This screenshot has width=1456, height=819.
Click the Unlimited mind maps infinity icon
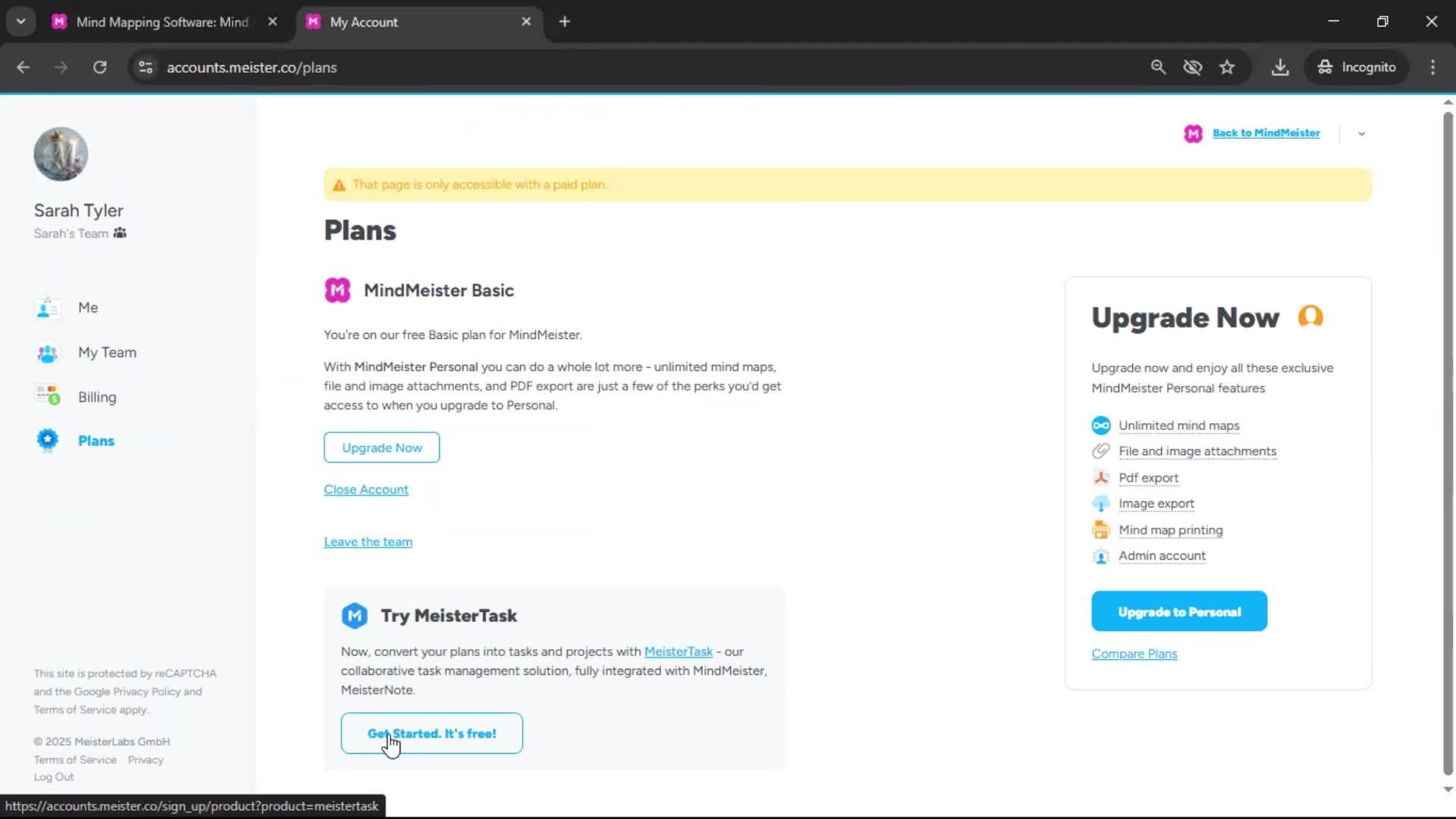[x=1100, y=425]
